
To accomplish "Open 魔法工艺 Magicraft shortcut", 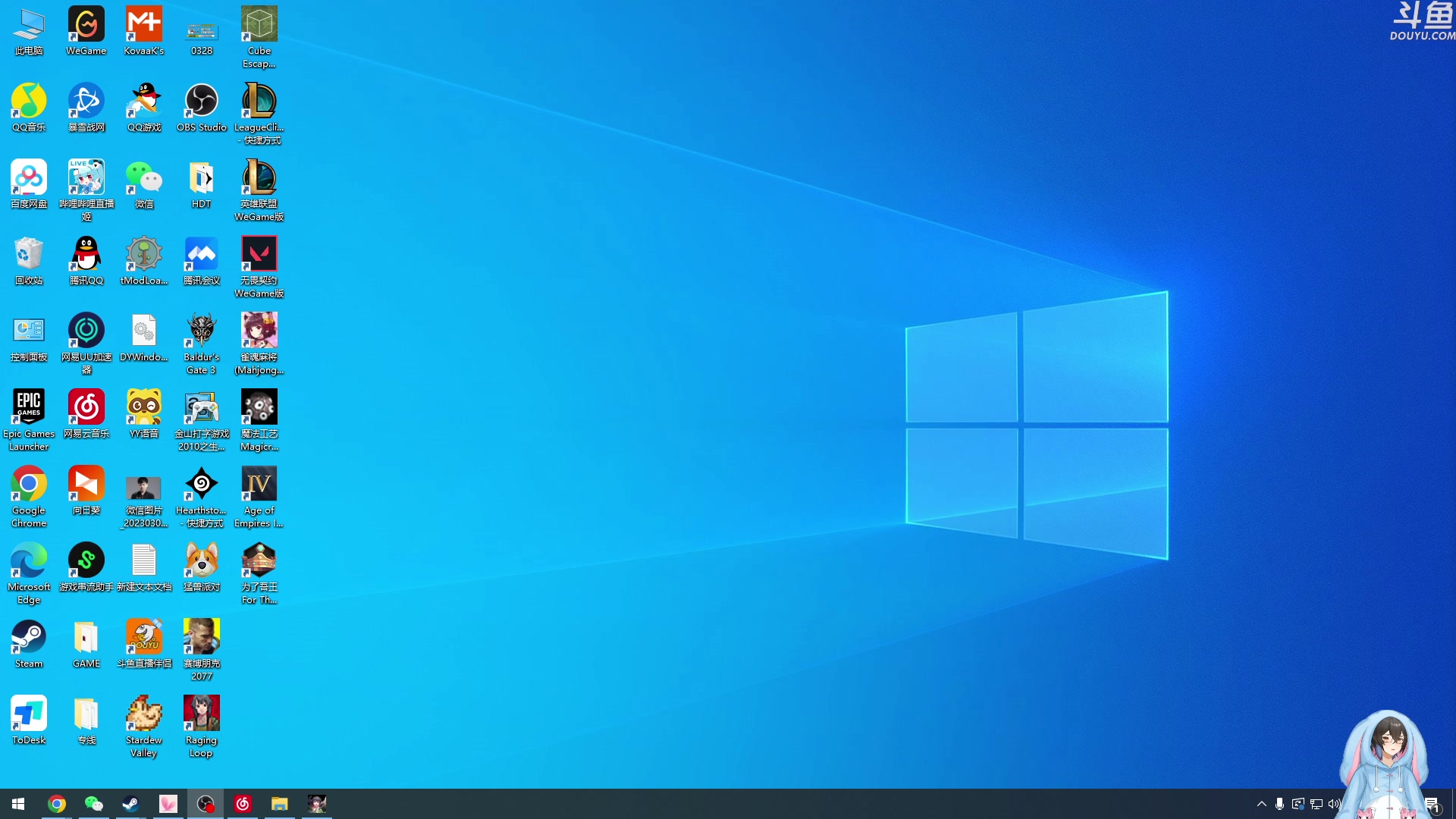I will click(x=259, y=420).
